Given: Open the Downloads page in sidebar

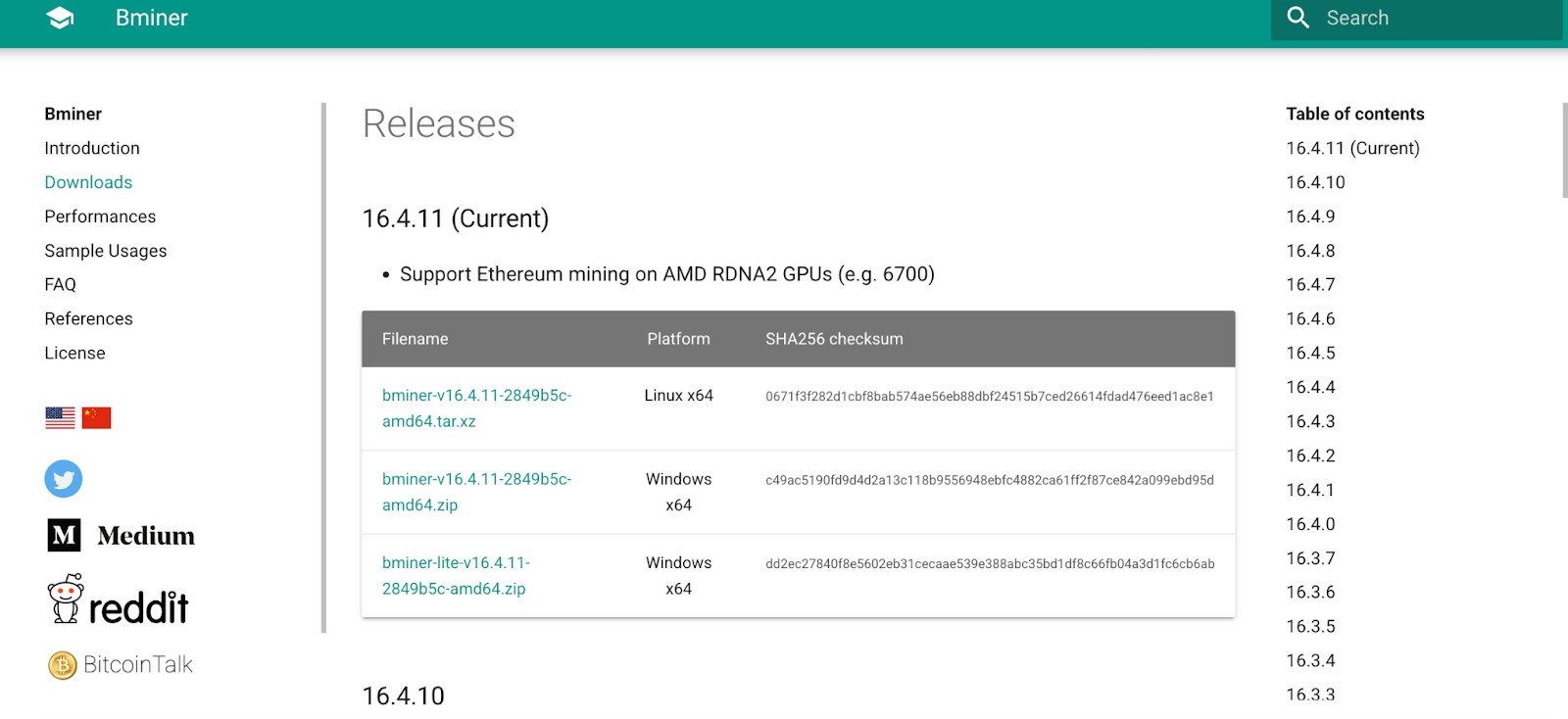Looking at the screenshot, I should pyautogui.click(x=88, y=182).
